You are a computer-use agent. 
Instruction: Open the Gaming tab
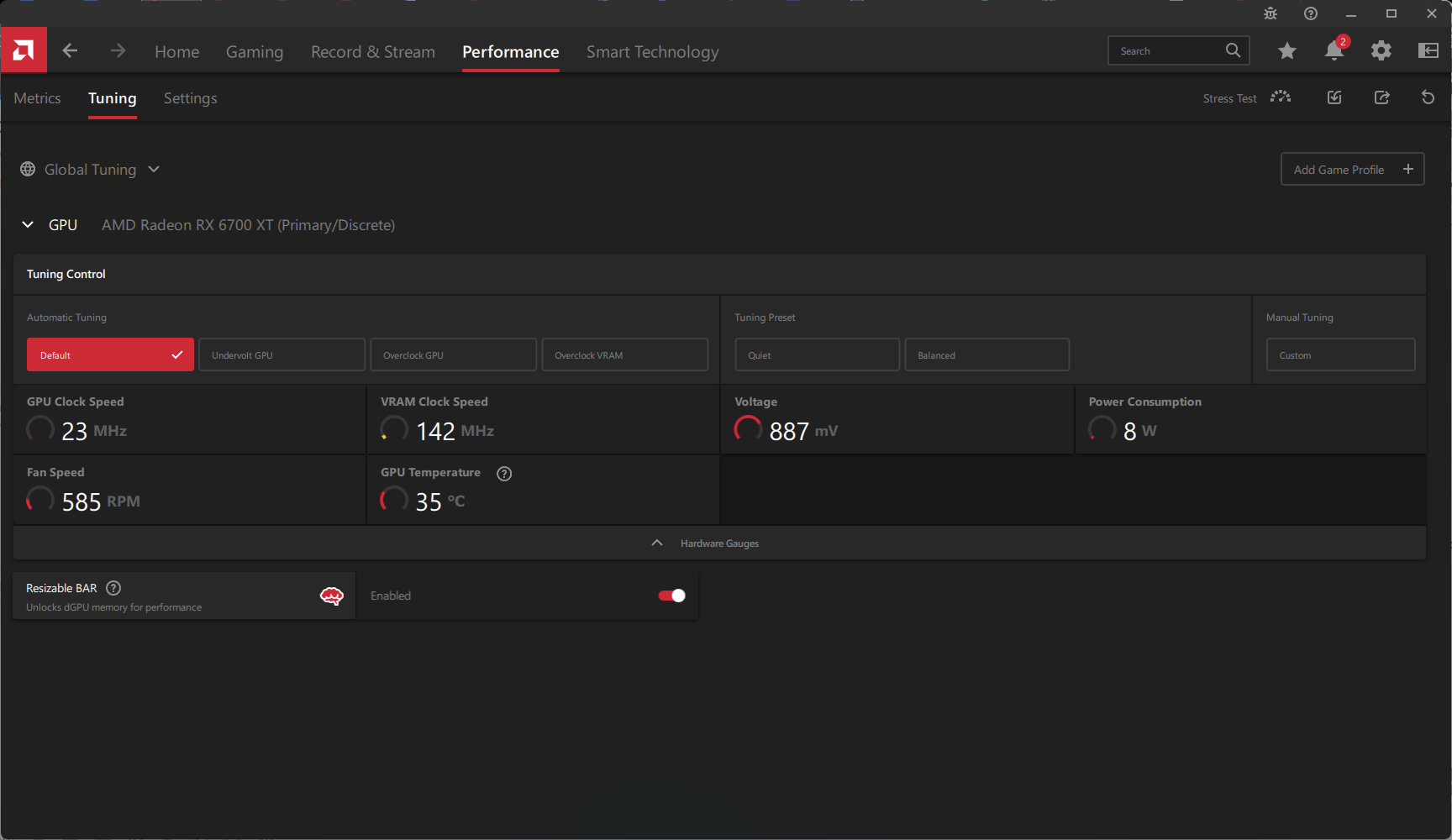(255, 51)
